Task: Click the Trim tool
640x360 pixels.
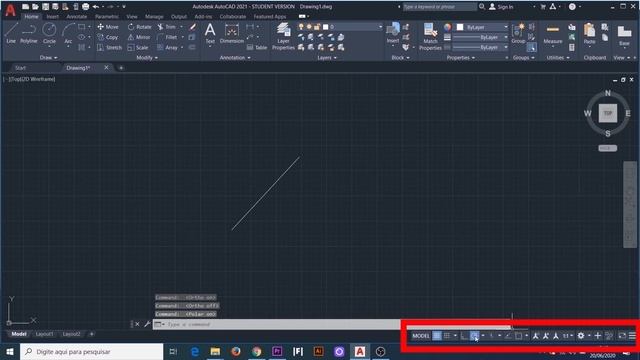Action: point(167,27)
